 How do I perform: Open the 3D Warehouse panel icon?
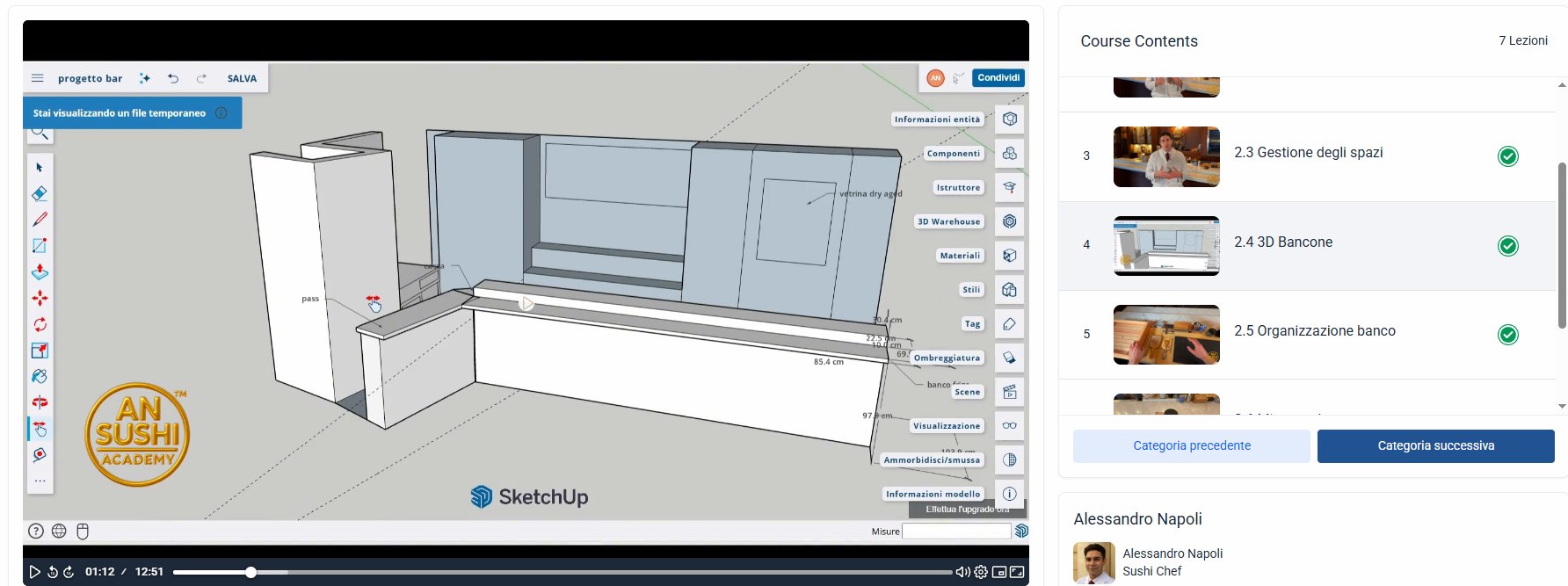click(1010, 221)
